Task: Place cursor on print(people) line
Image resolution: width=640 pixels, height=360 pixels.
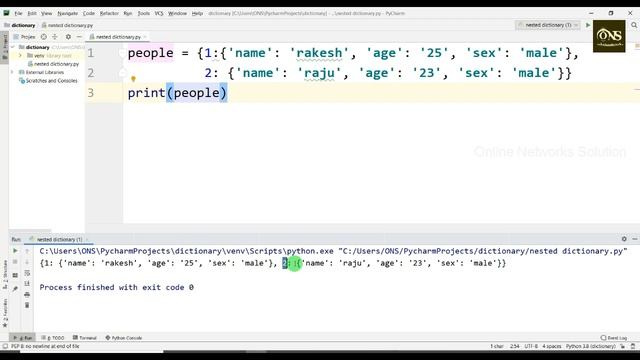Action: coord(177,93)
